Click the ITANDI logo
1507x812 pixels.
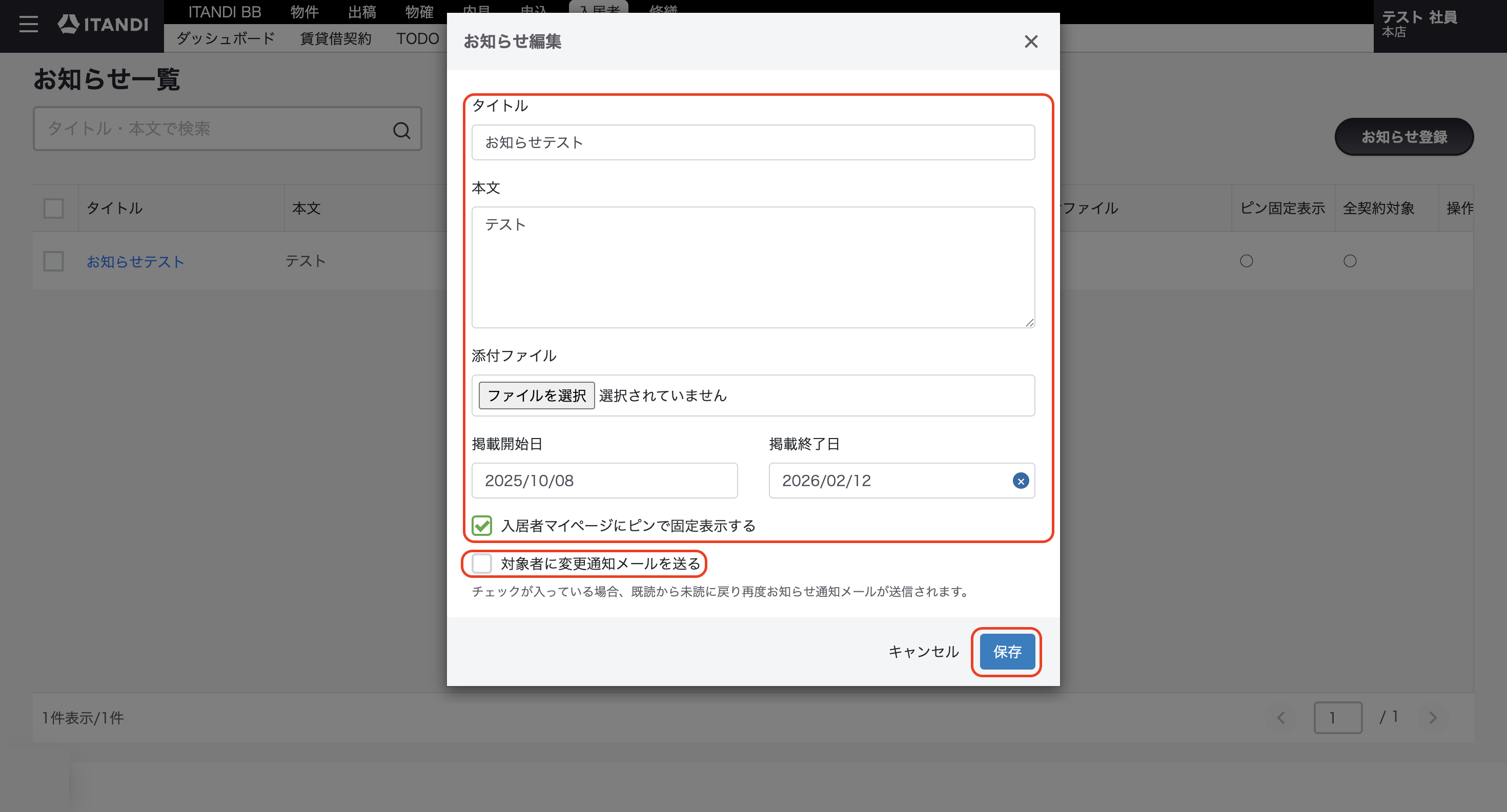pyautogui.click(x=103, y=24)
